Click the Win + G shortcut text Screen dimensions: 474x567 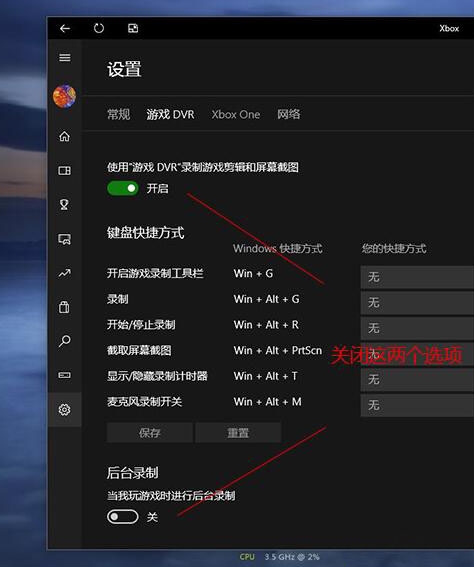pos(253,273)
